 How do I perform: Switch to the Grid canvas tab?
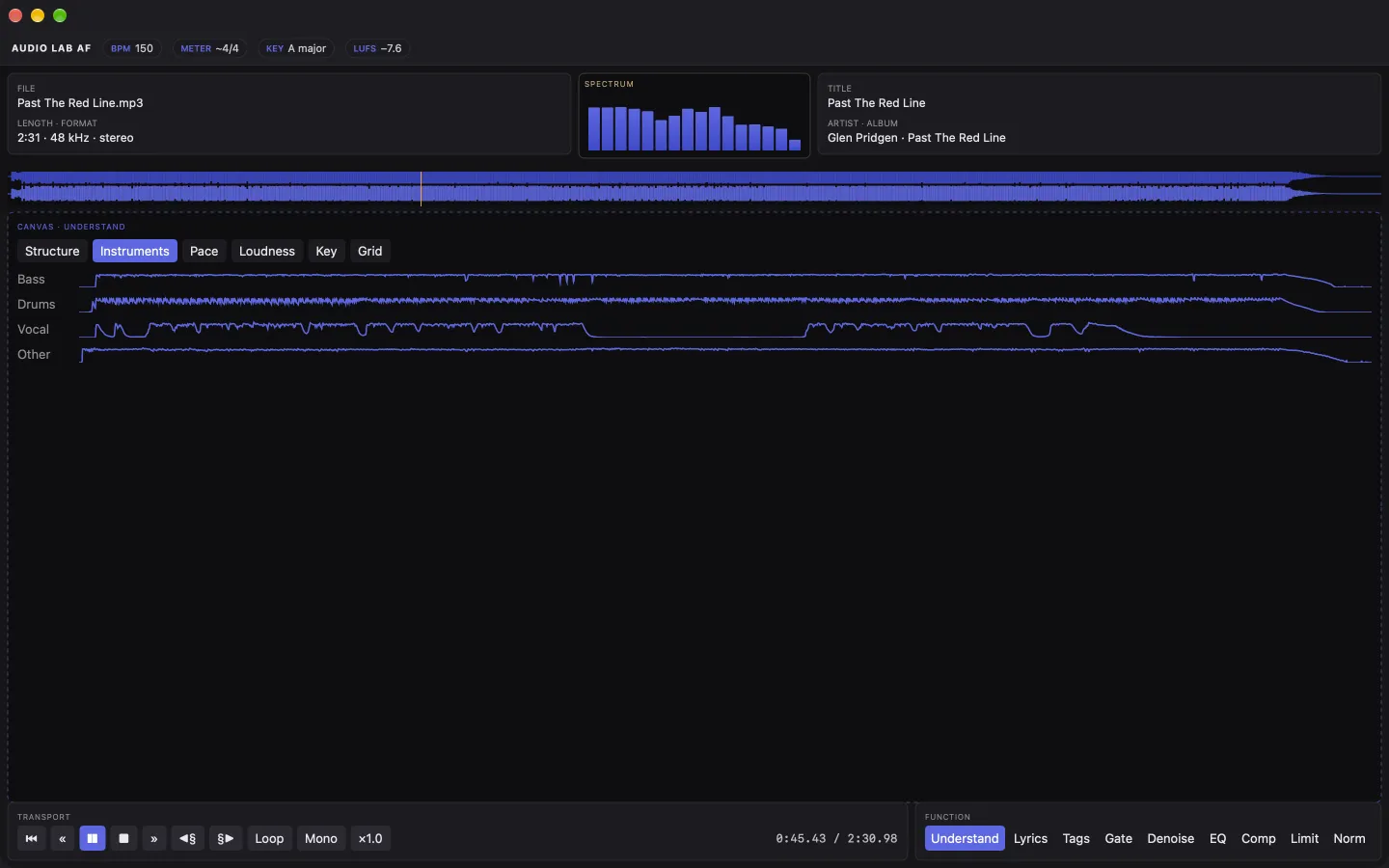tap(370, 251)
